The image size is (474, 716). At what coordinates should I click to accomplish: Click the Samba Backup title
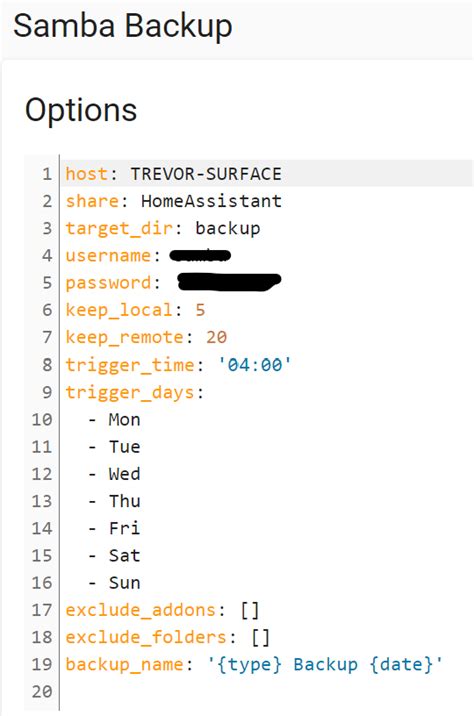tap(123, 26)
